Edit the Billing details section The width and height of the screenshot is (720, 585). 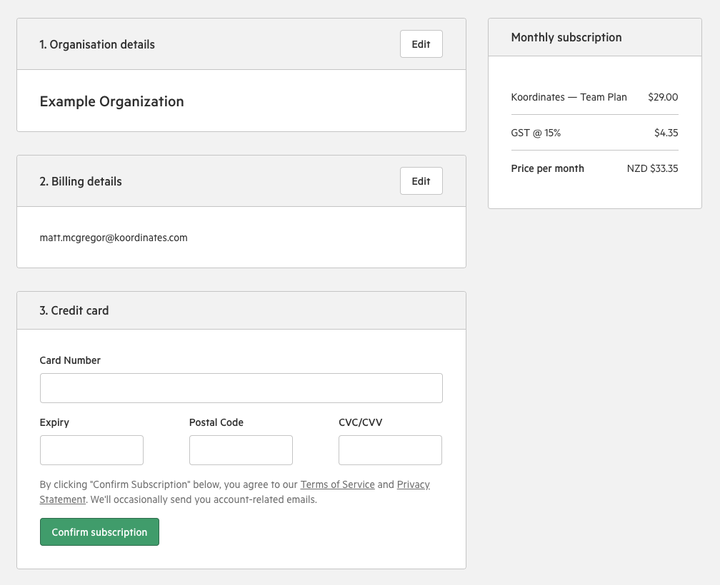click(x=421, y=181)
